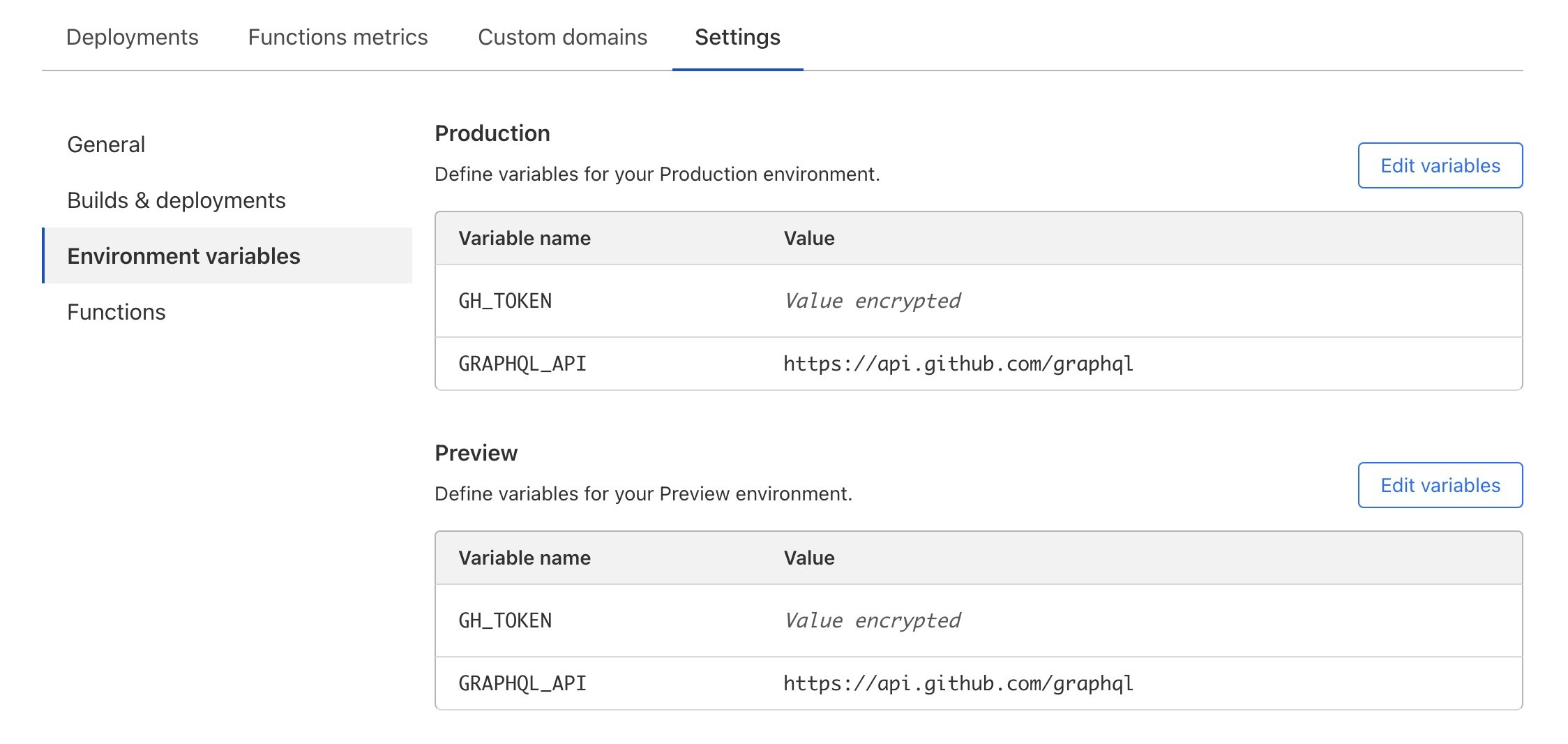Select Environment variables in sidebar
Screen dimensions: 1568x744
(x=183, y=256)
